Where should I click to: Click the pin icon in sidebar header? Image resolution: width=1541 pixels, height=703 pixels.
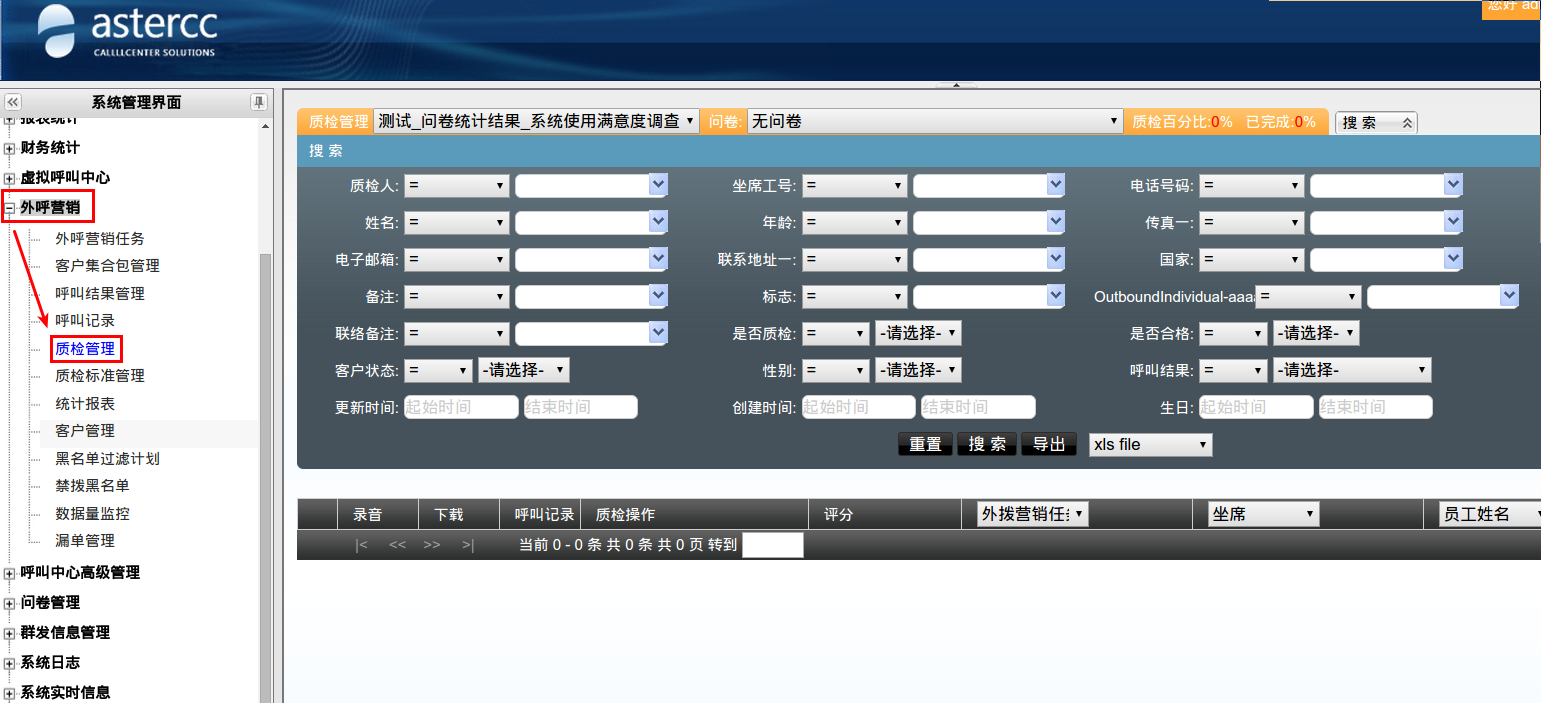click(x=258, y=102)
